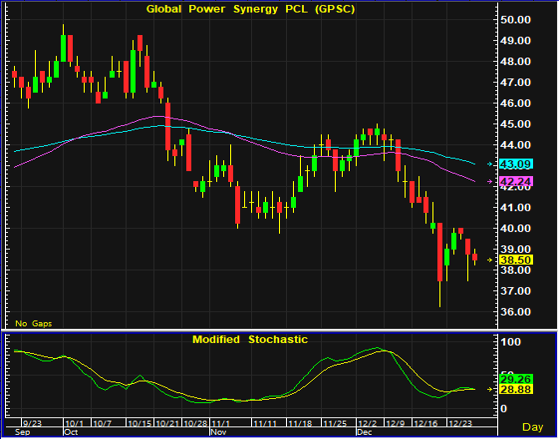The height and width of the screenshot is (439, 559).
Task: Click the 10/15 date label
Action: click(140, 423)
